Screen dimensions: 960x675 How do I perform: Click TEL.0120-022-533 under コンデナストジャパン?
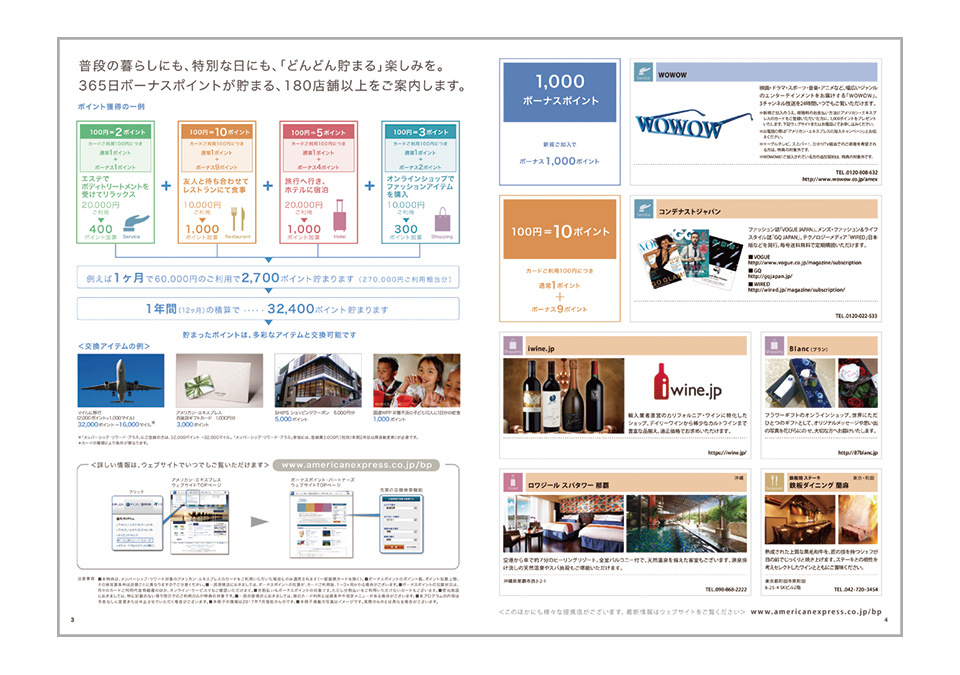[x=857, y=316]
